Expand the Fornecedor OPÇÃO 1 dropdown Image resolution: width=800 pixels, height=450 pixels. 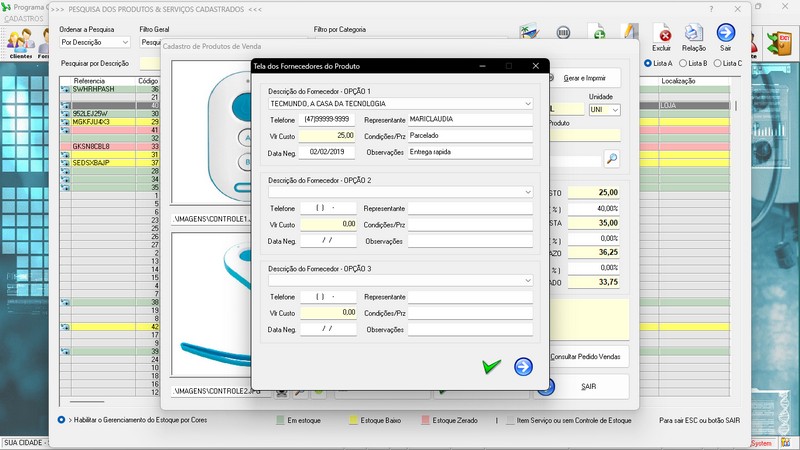click(527, 103)
